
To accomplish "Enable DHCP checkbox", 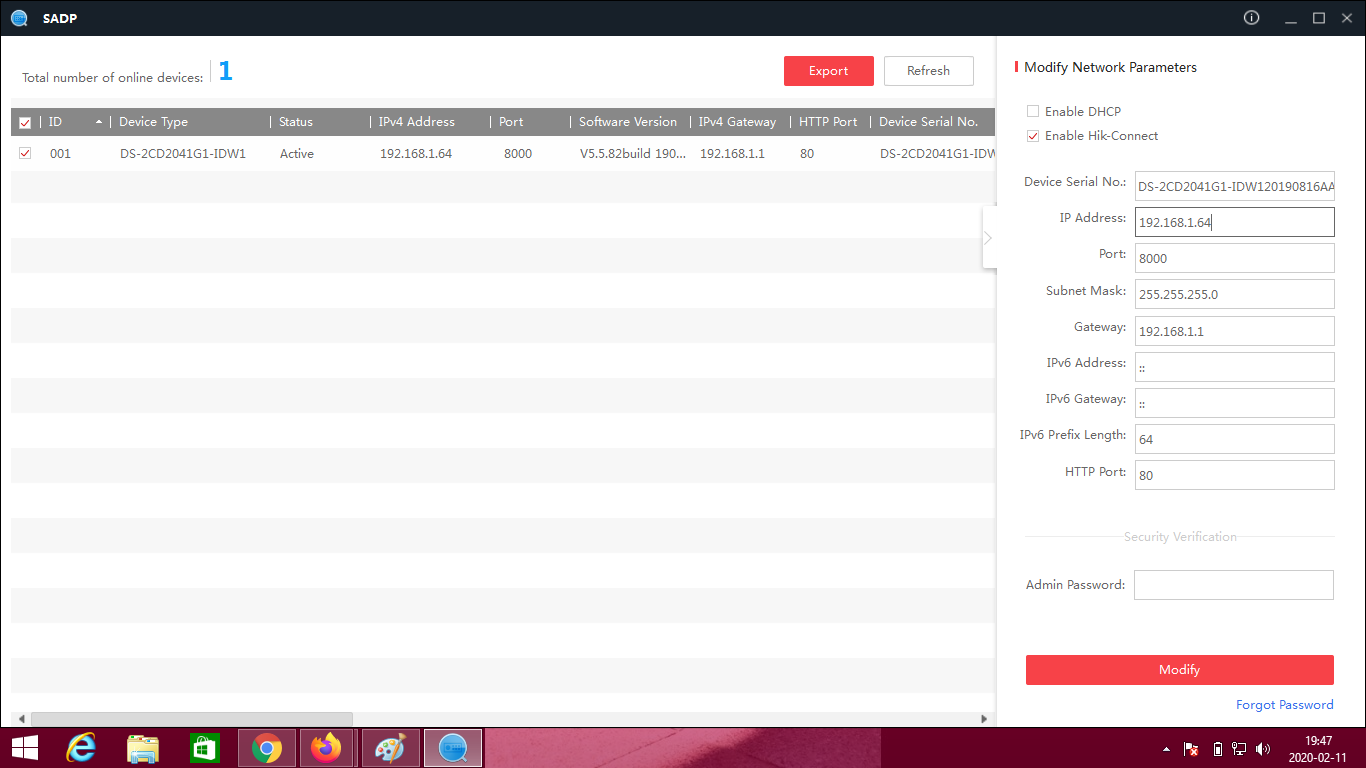I will (1033, 111).
